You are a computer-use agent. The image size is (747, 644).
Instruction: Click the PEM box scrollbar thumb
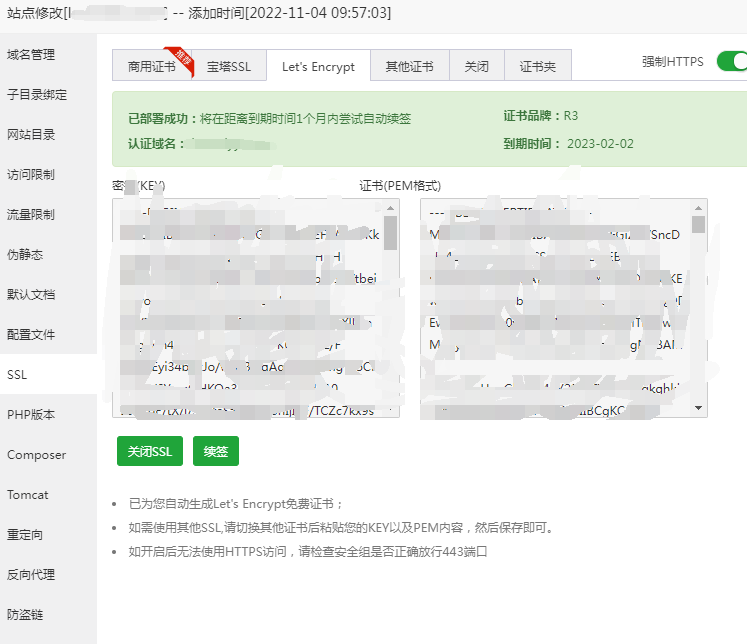698,224
